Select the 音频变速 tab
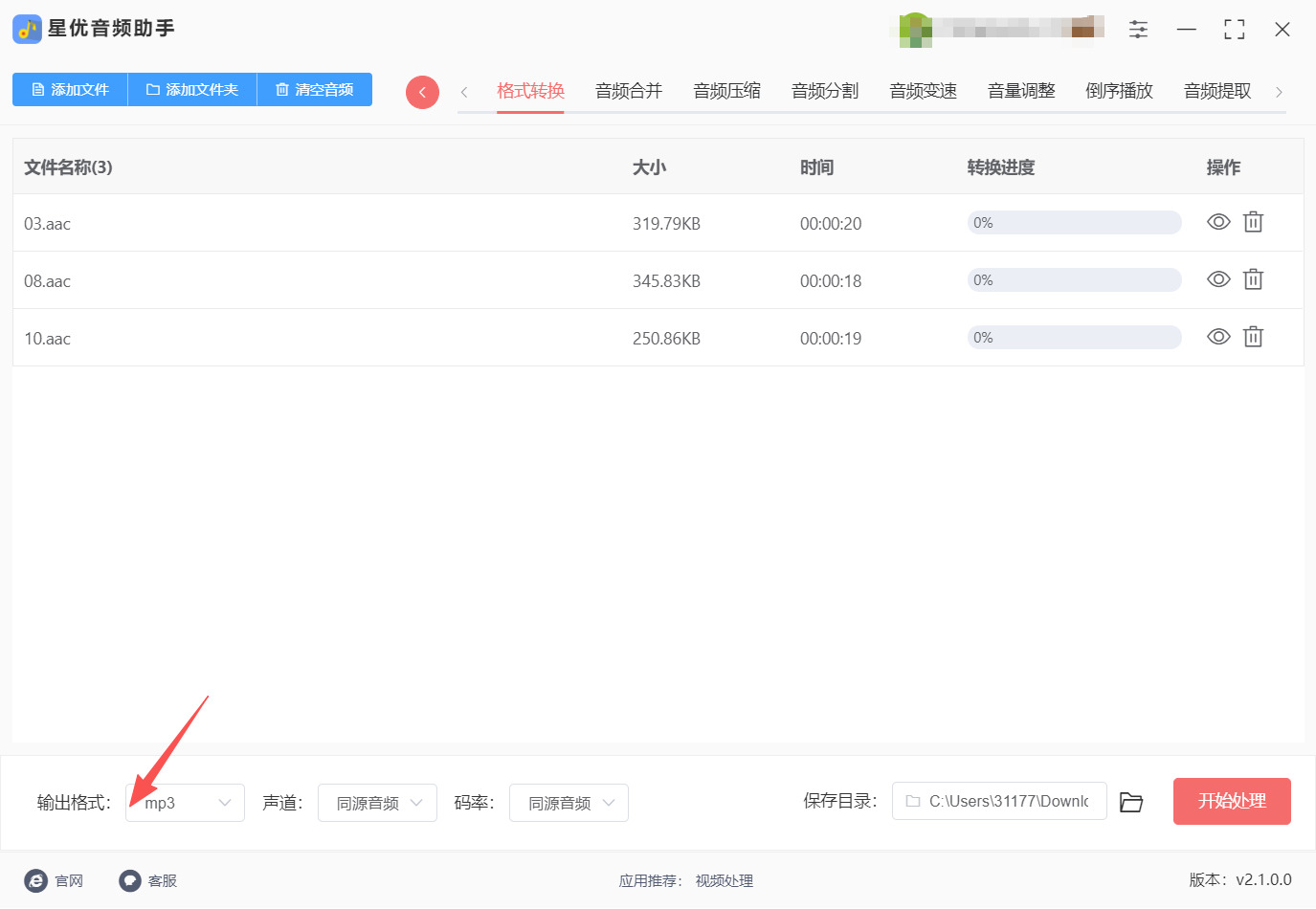Screen dimensions: 1316x909 924,91
